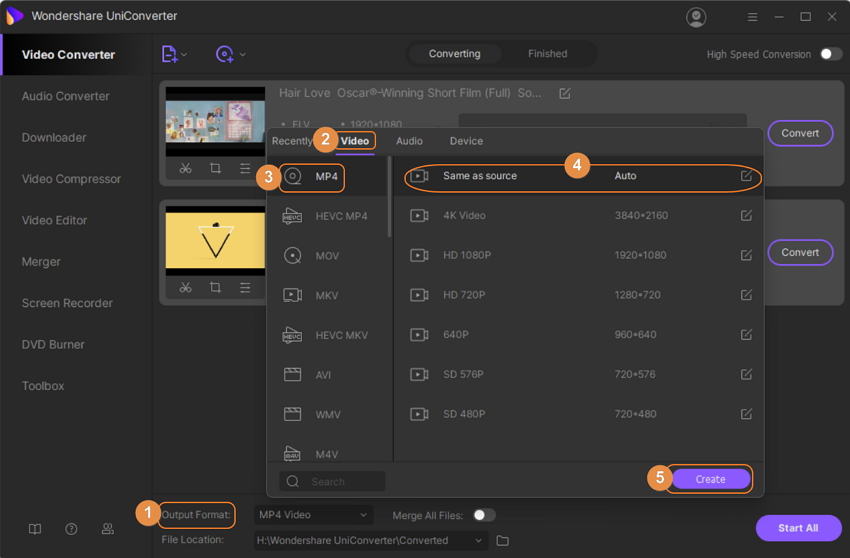Viewport: 850px width, 558px height.
Task: Enable the High Speed Conversion toggle
Action: 830,54
